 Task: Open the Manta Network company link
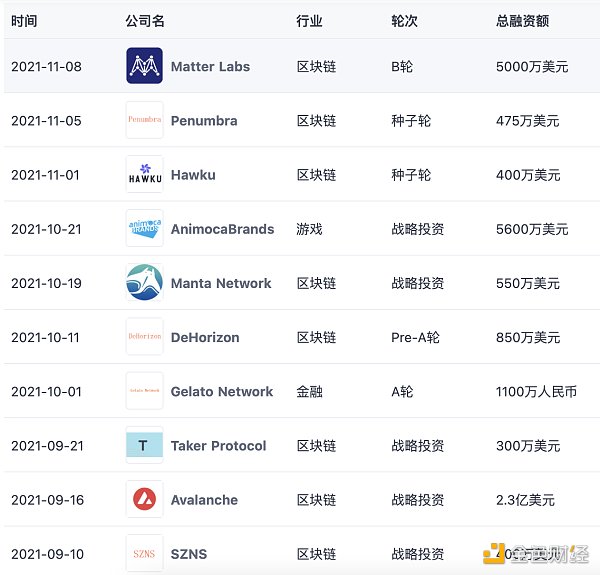221,283
